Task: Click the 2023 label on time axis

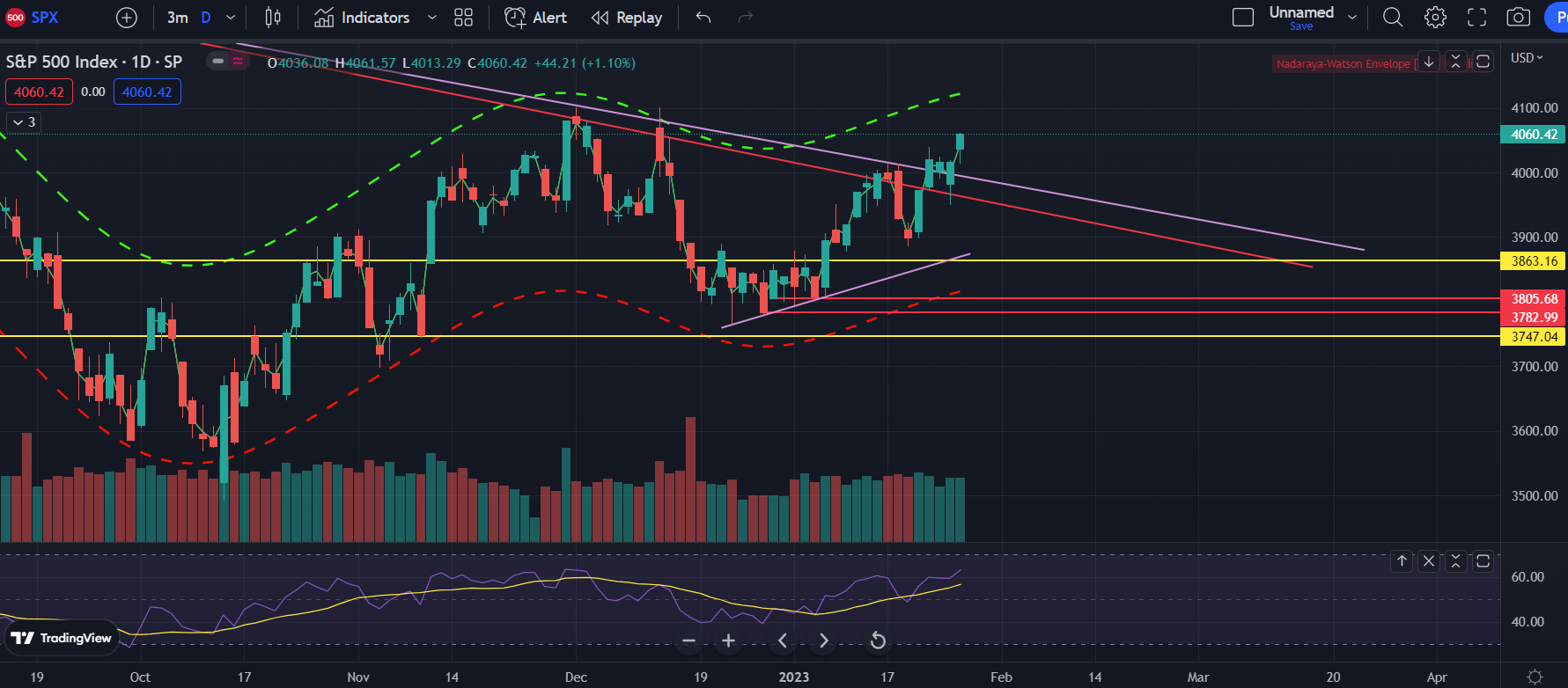Action: (794, 677)
